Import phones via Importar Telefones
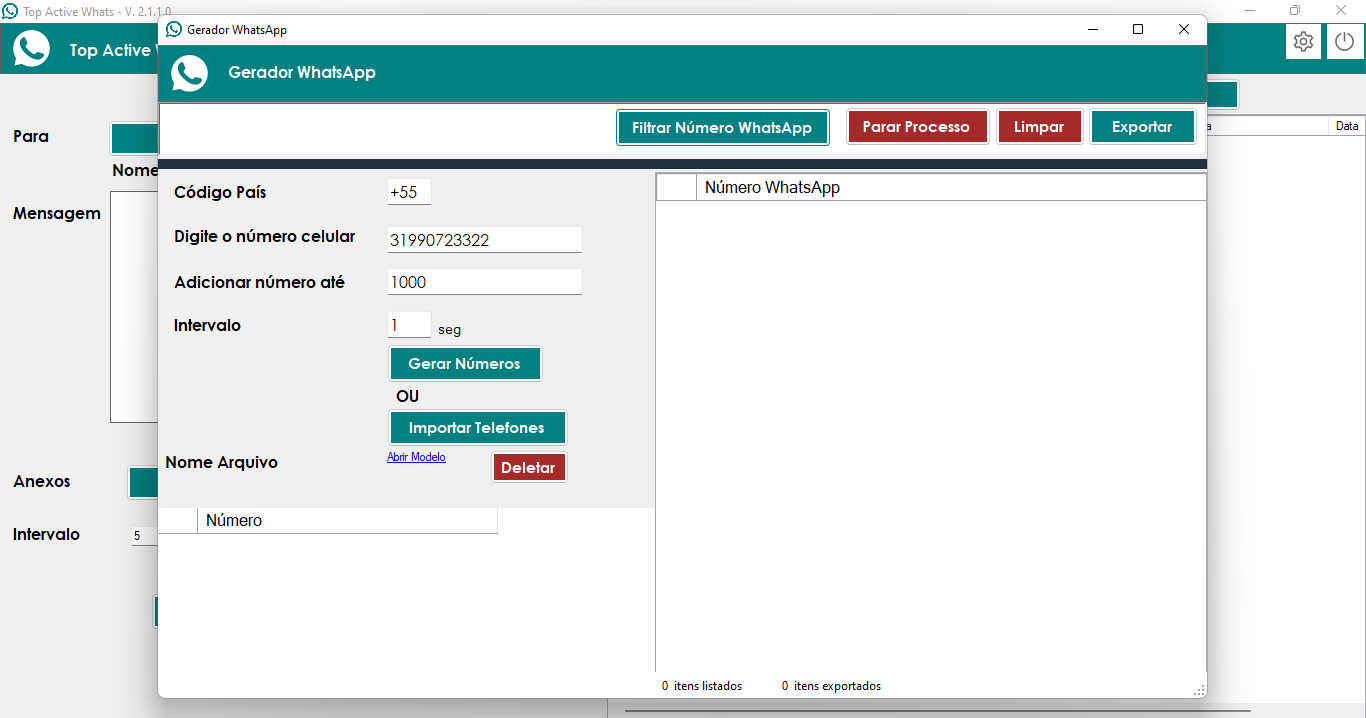Viewport: 1366px width, 718px height. (x=477, y=428)
